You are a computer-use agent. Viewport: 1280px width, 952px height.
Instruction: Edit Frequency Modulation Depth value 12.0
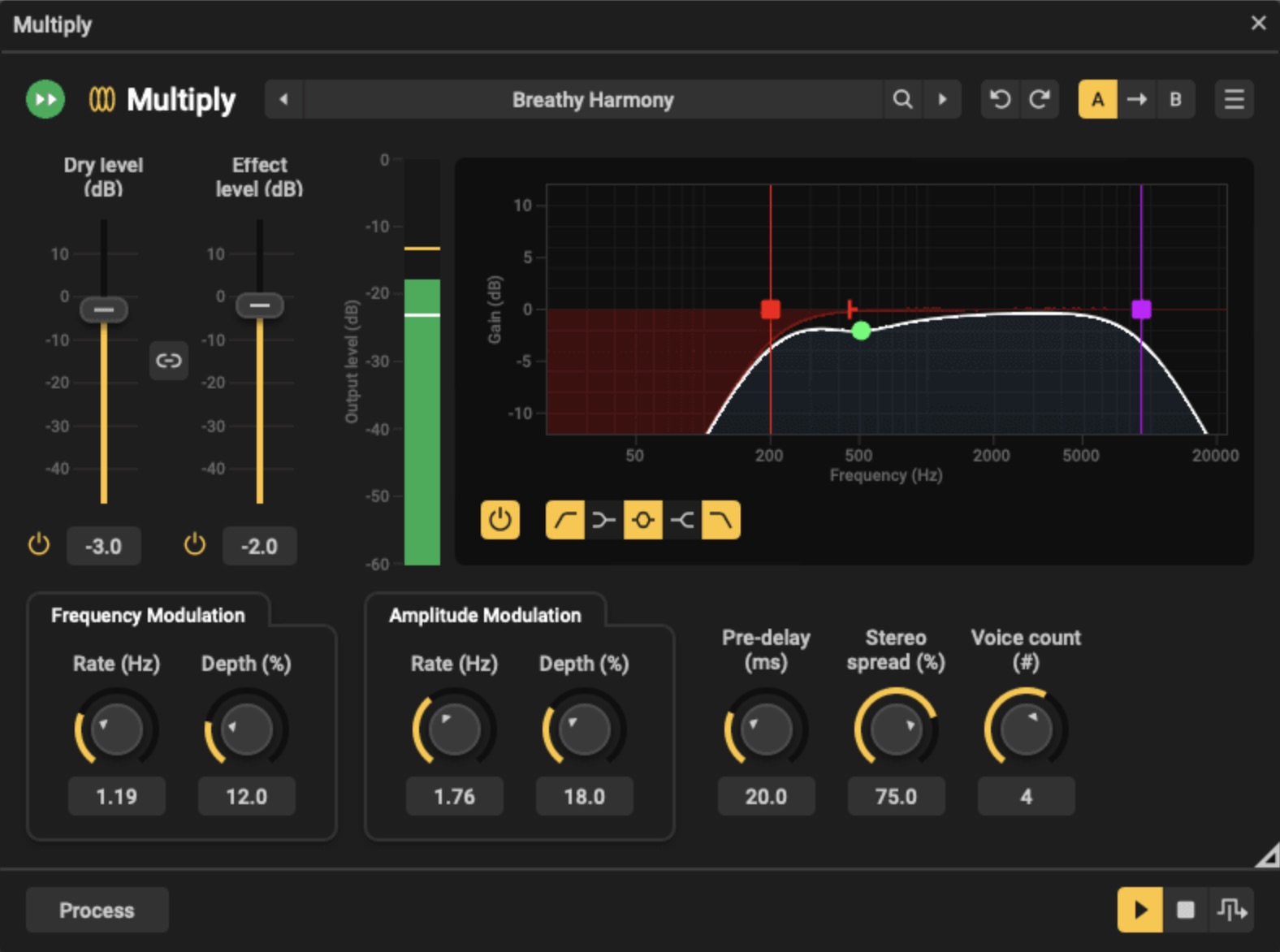(247, 796)
